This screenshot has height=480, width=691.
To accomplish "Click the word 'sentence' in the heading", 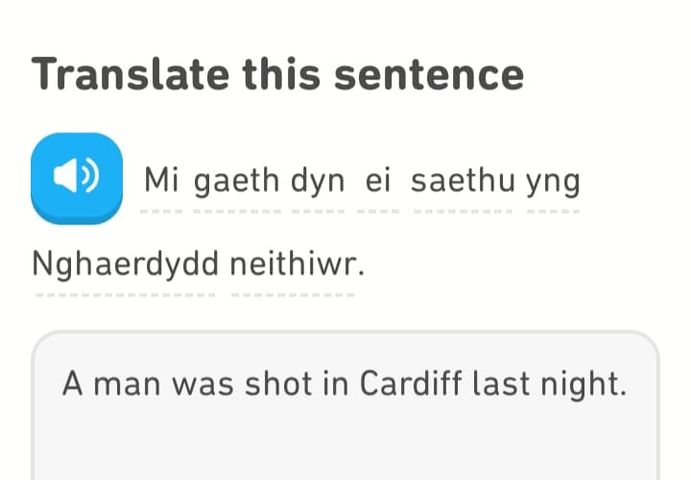I will pyautogui.click(x=429, y=75).
